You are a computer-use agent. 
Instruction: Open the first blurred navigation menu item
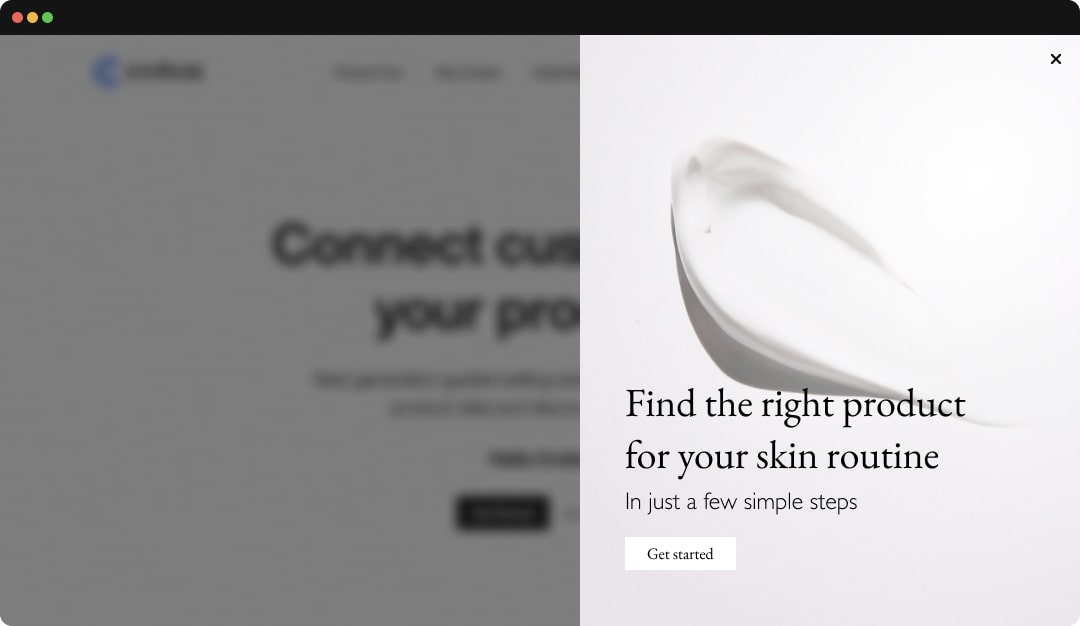(x=368, y=72)
